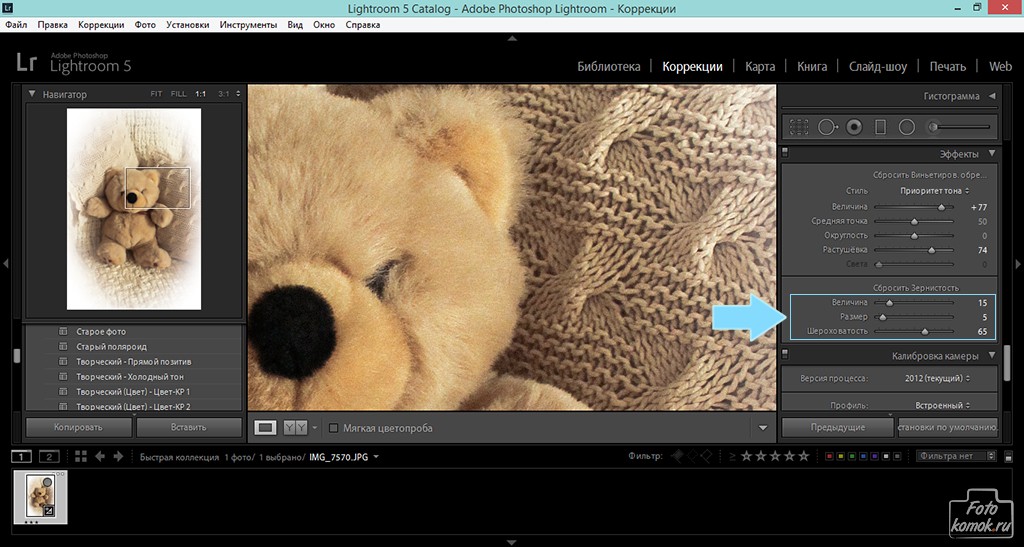1024x547 pixels.
Task: Set navigator zoom to FIT
Action: coord(156,94)
